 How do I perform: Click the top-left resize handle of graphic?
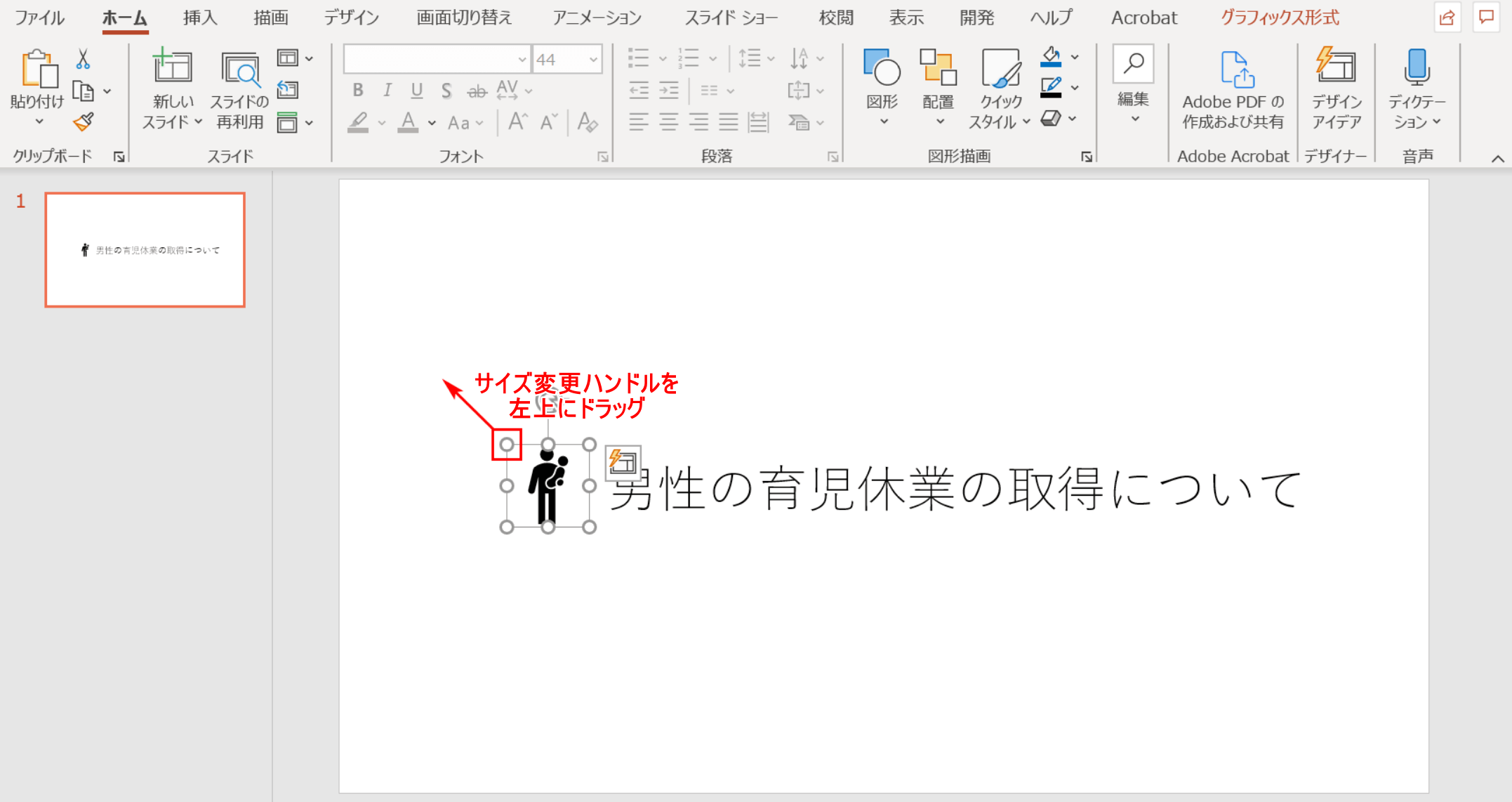[506, 445]
